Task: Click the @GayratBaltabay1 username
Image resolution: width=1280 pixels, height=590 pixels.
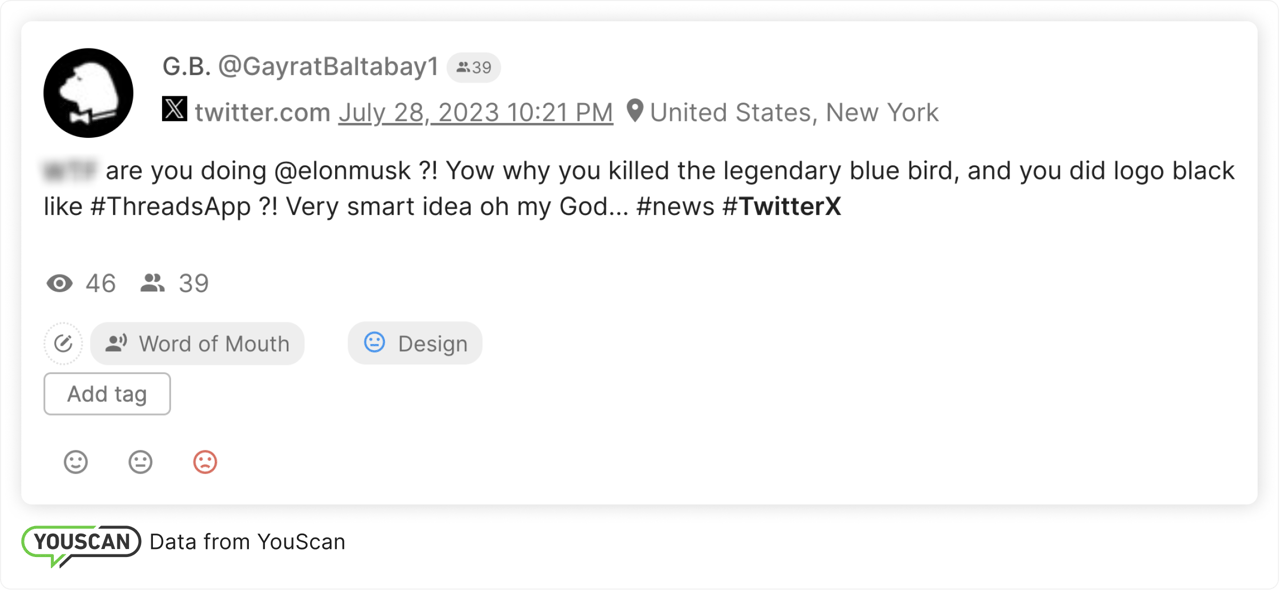Action: (x=328, y=67)
